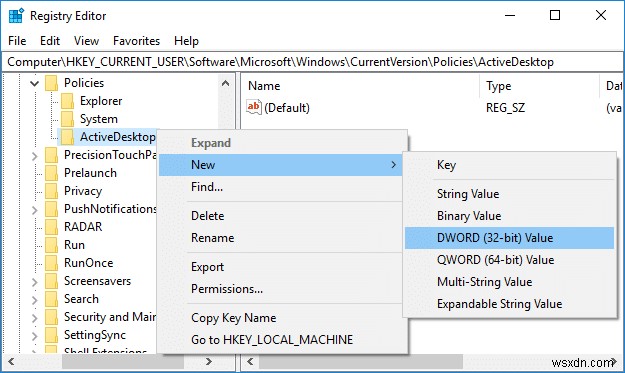The image size is (625, 373).
Task: Click the RADAR folder icon
Action: pos(52,227)
